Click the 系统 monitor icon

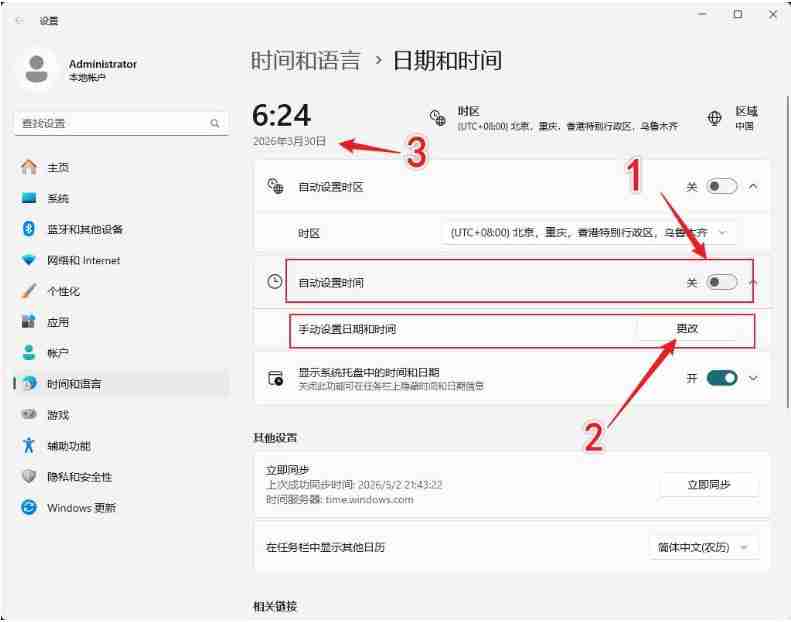point(29,198)
